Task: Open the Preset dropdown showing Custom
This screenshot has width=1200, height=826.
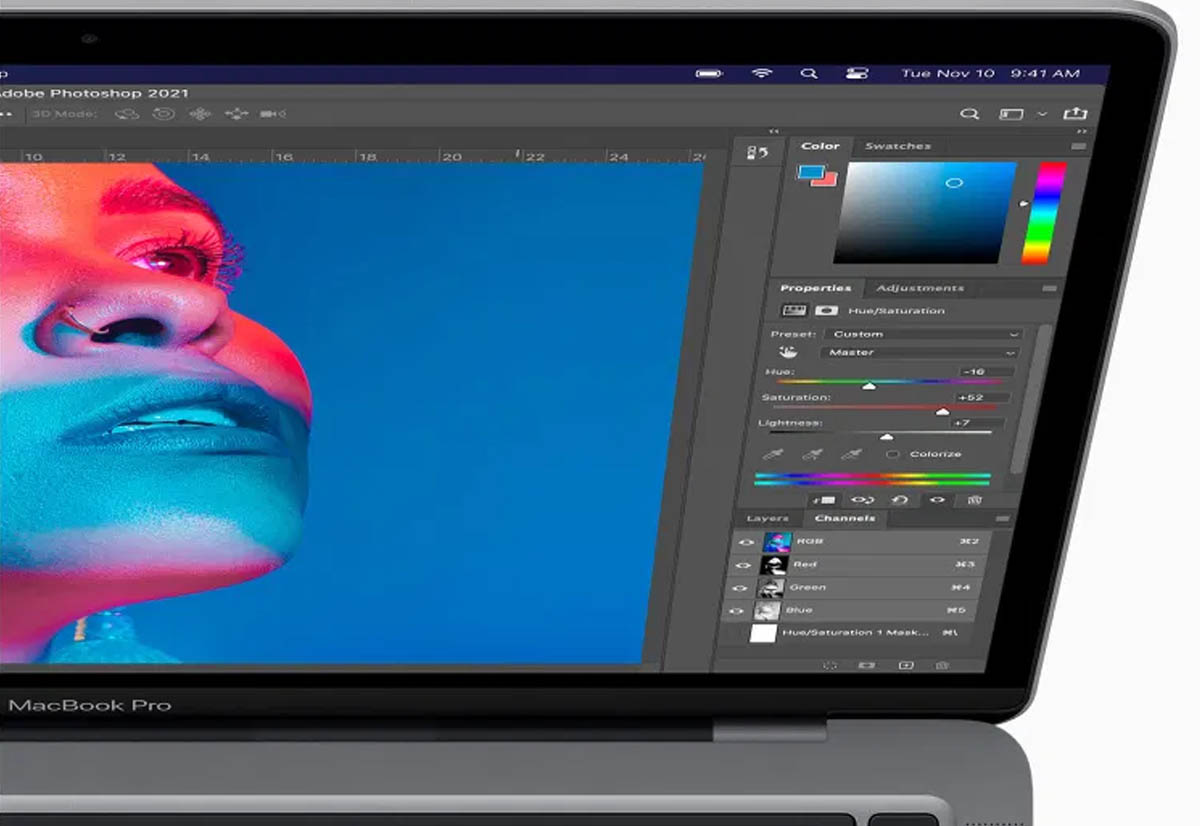Action: [x=924, y=334]
